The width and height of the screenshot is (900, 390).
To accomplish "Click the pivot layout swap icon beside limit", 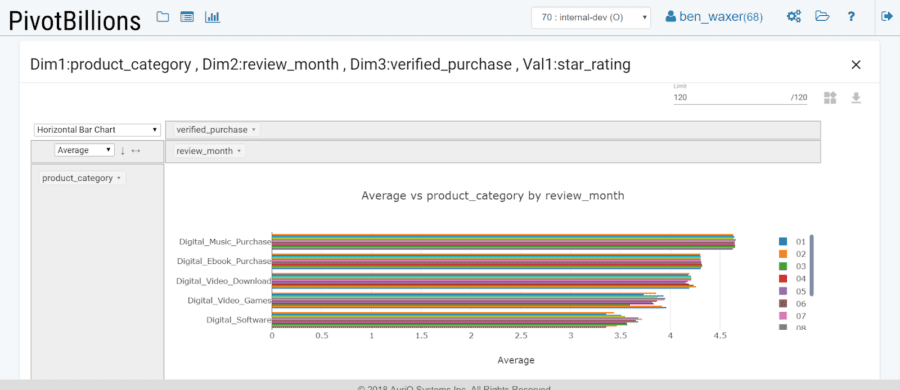I will point(830,98).
